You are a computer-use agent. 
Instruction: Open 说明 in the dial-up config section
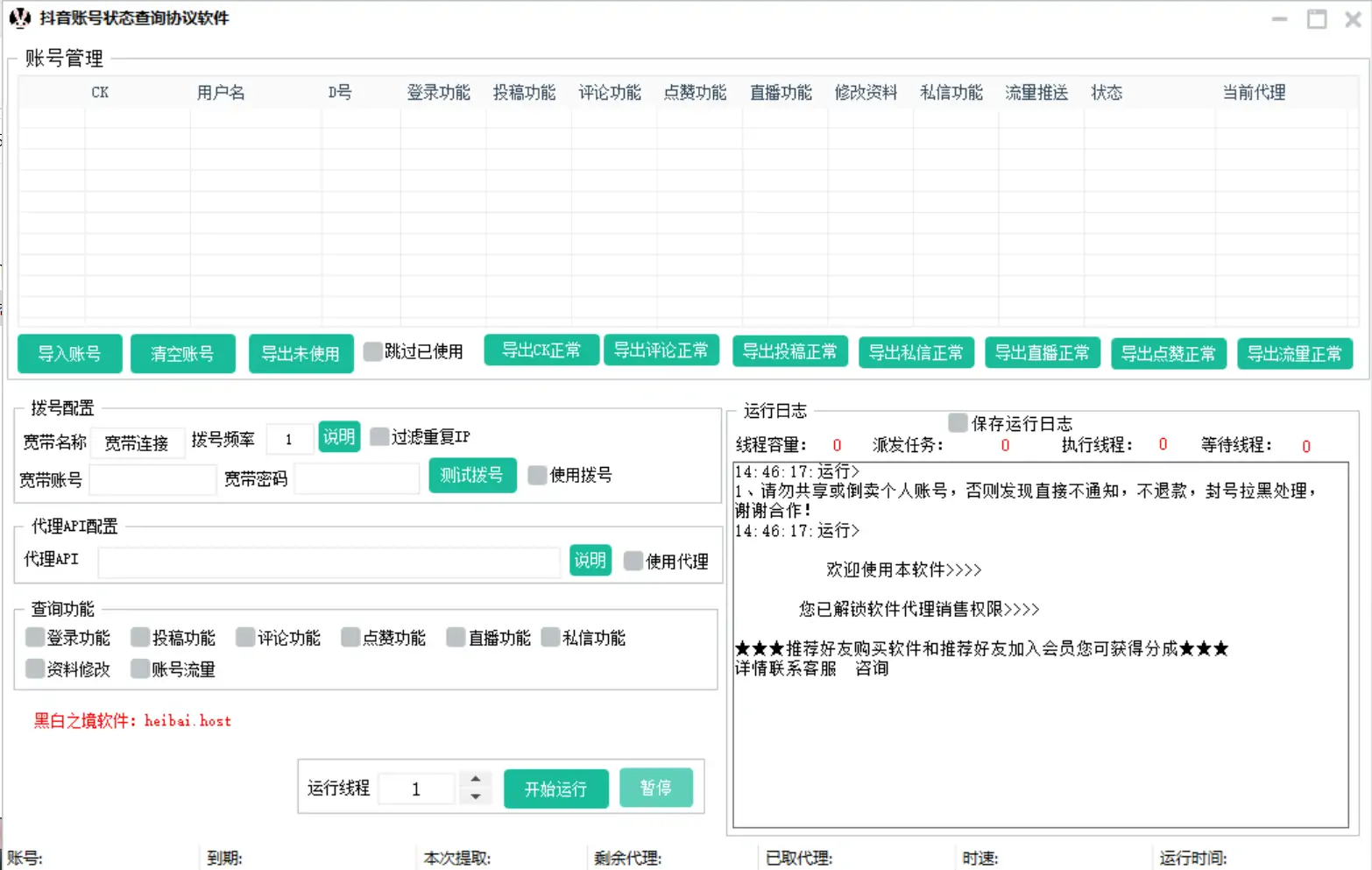coord(339,436)
